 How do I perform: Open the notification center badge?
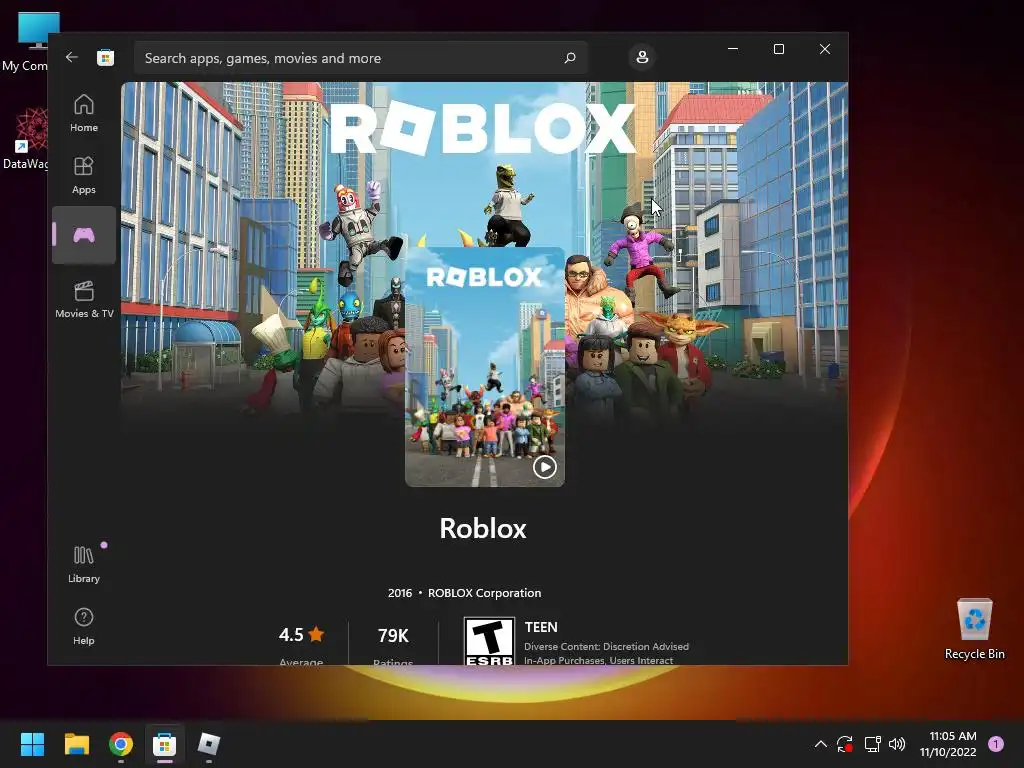tap(996, 744)
